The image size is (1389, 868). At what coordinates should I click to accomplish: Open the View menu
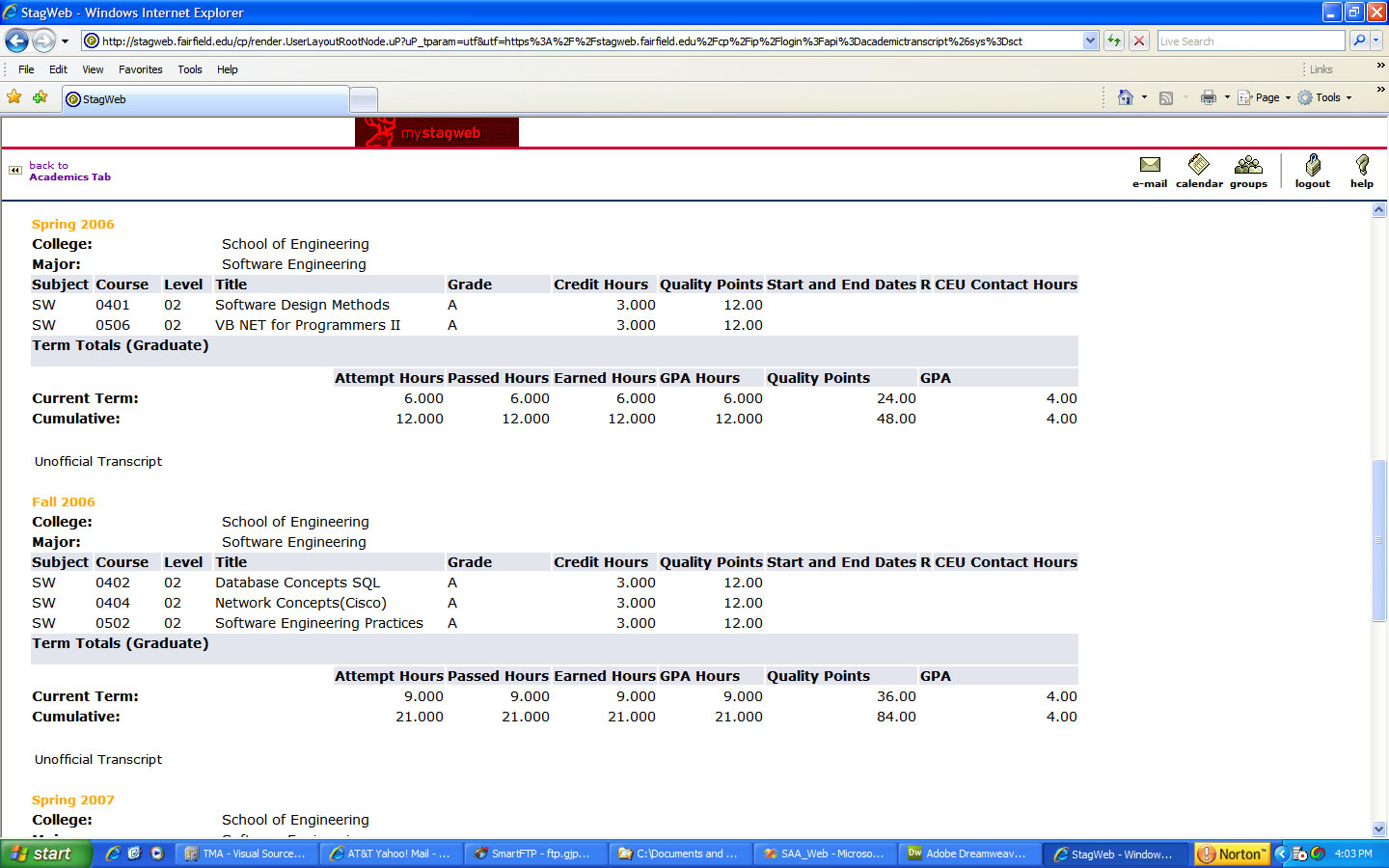coord(93,69)
